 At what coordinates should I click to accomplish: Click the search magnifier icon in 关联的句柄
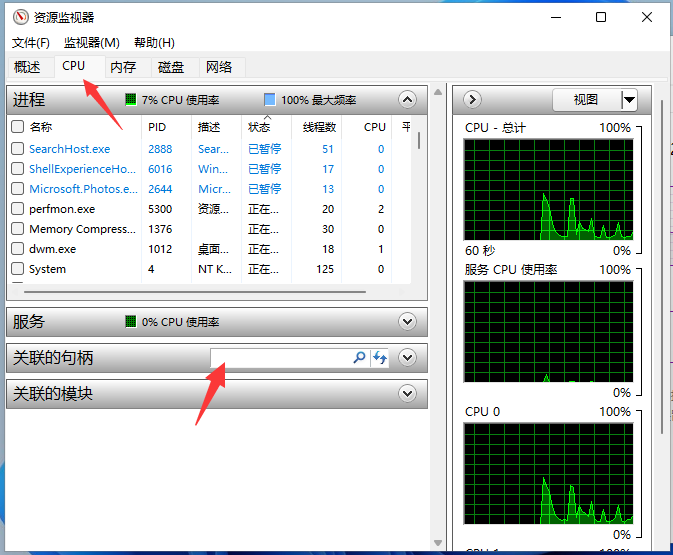click(360, 358)
